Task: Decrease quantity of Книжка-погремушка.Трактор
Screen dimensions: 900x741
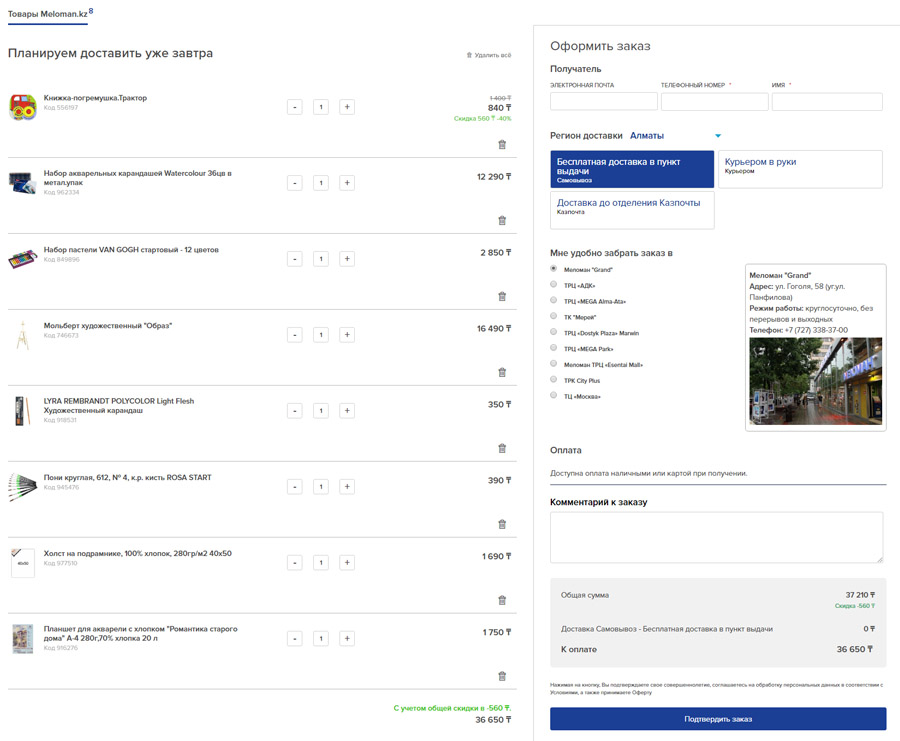Action: click(x=294, y=107)
